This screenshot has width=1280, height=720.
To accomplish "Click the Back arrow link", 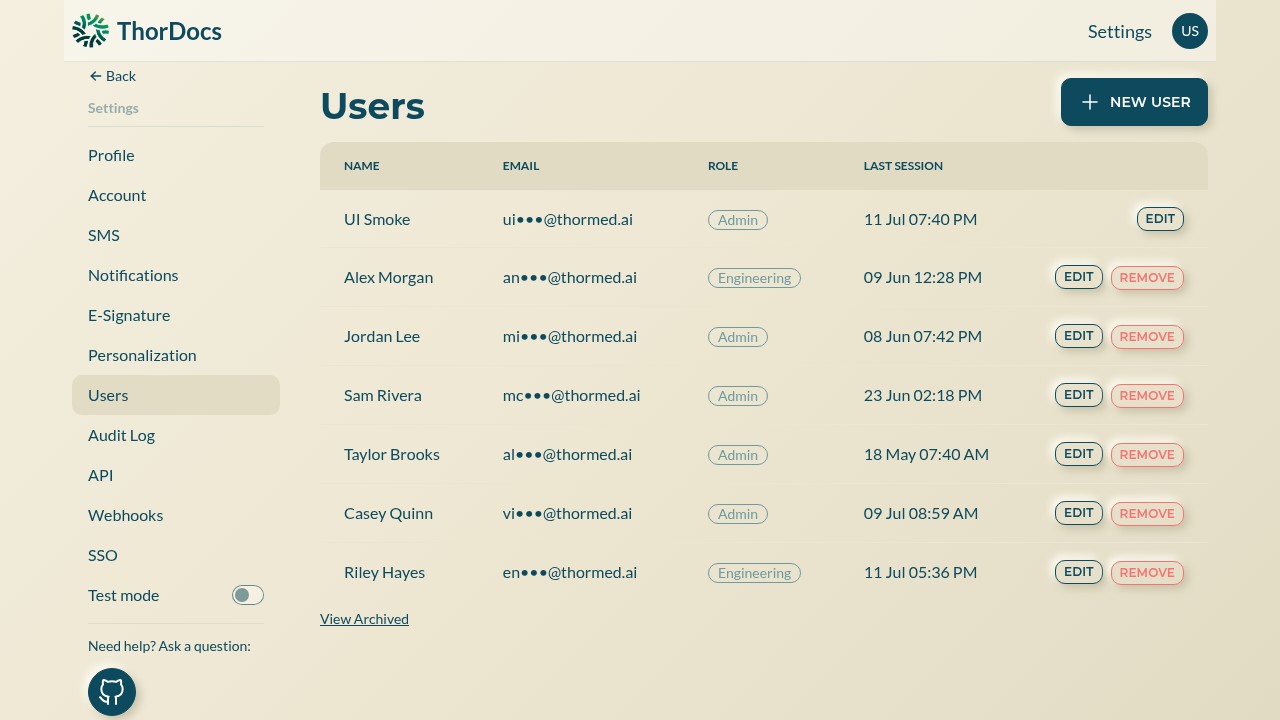I will pyautogui.click(x=112, y=76).
